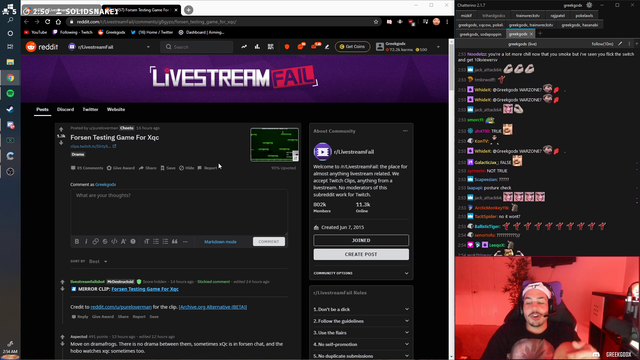Reload the browser page

[x=47, y=22]
